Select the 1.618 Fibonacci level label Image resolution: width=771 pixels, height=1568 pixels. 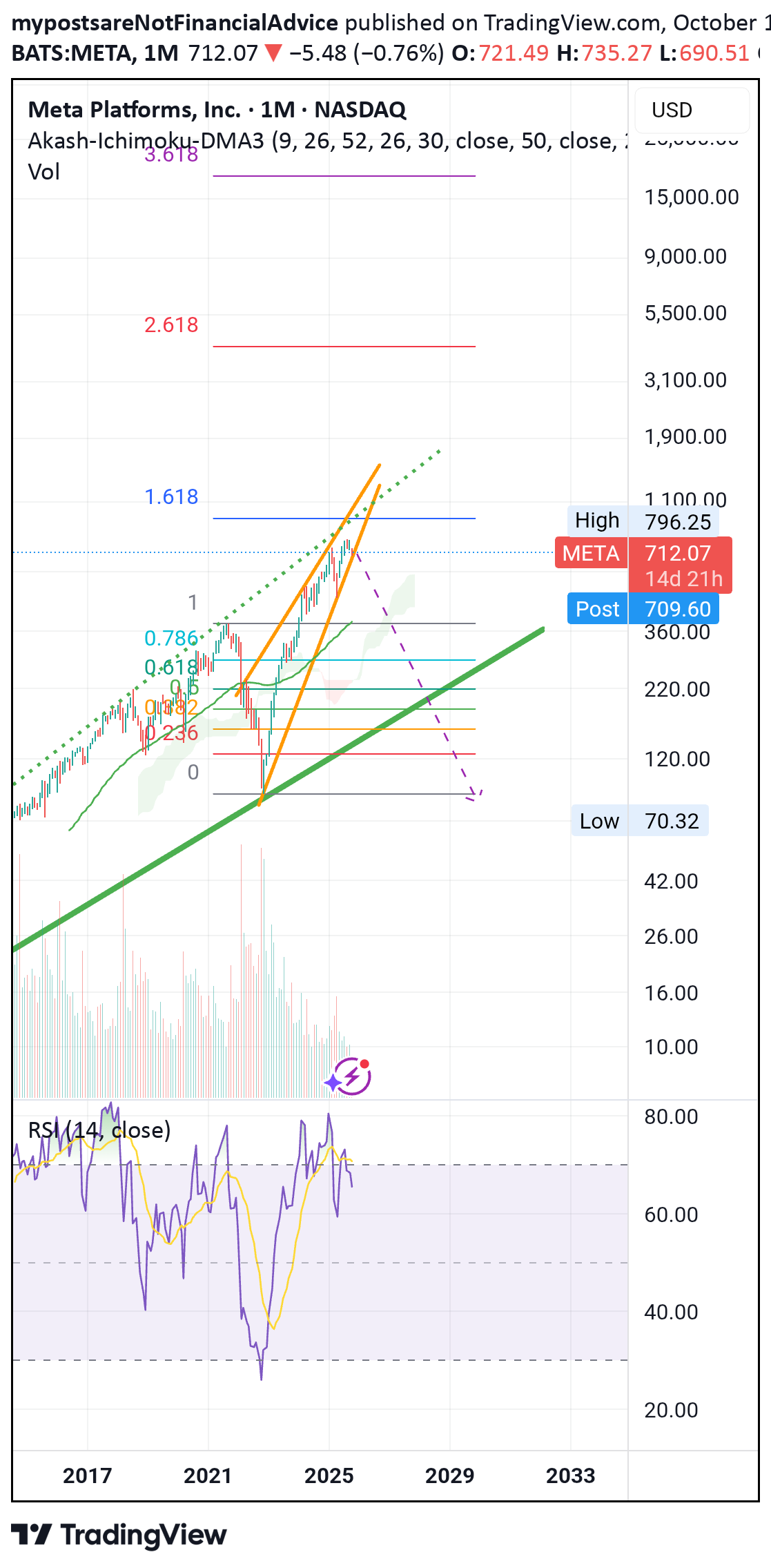(x=171, y=497)
